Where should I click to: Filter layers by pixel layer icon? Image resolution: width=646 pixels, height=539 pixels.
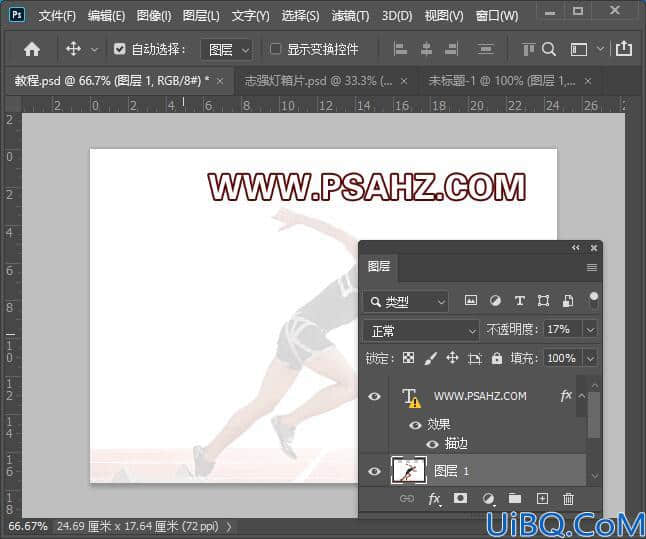point(470,300)
